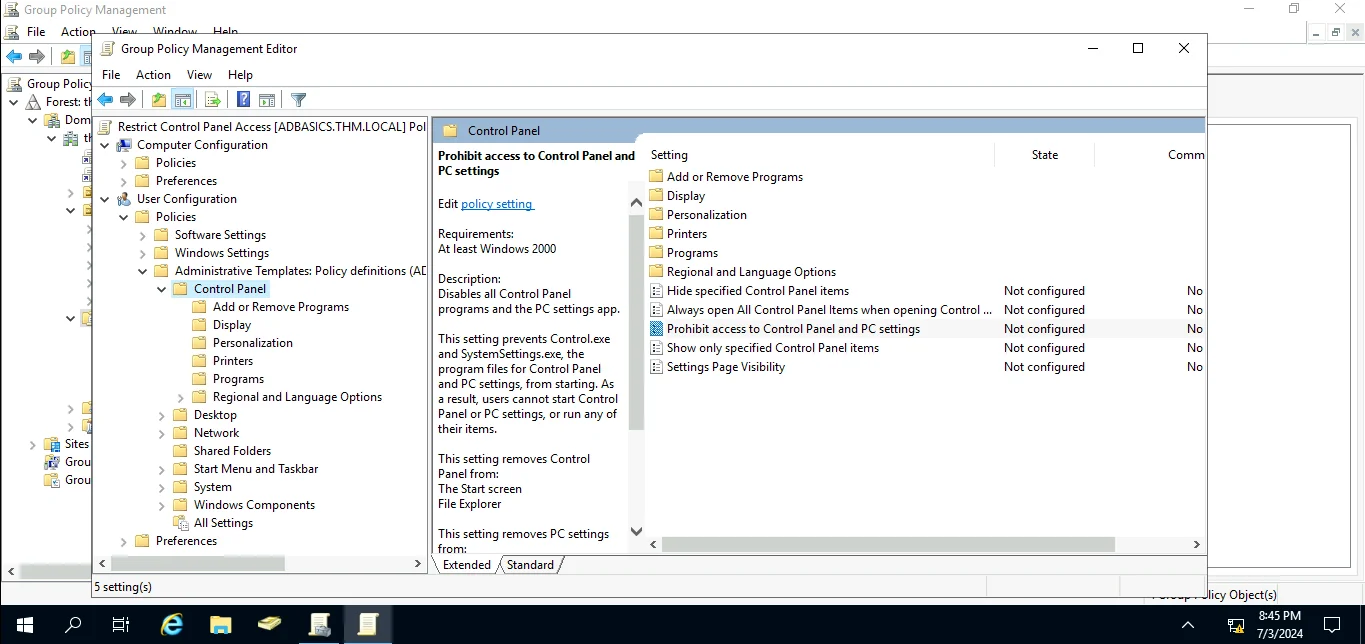Click the Back arrow in Editor toolbar
The image size is (1365, 644).
tap(105, 100)
